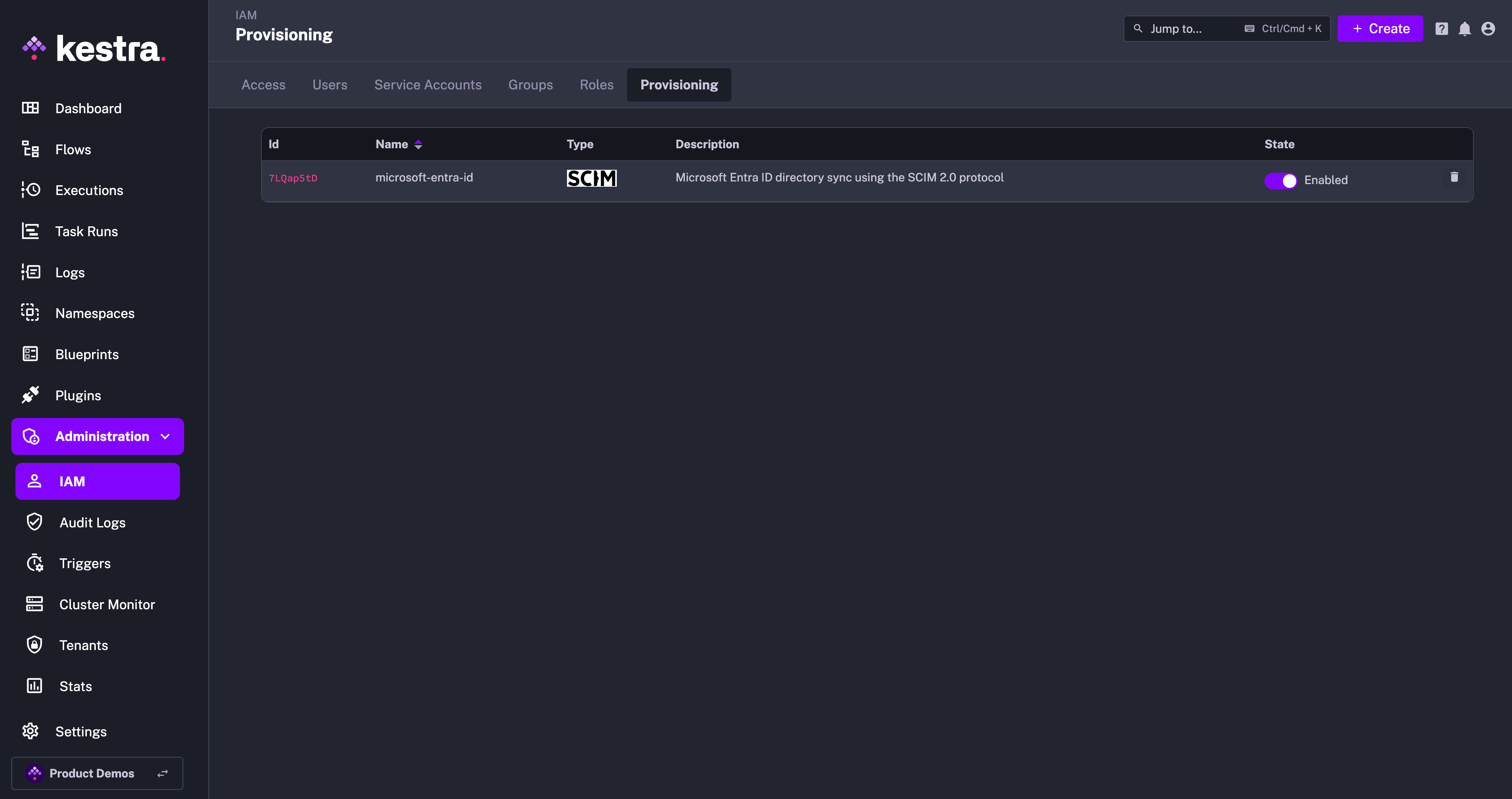This screenshot has height=799, width=1512.
Task: Open the help question mark icon
Action: tap(1441, 29)
